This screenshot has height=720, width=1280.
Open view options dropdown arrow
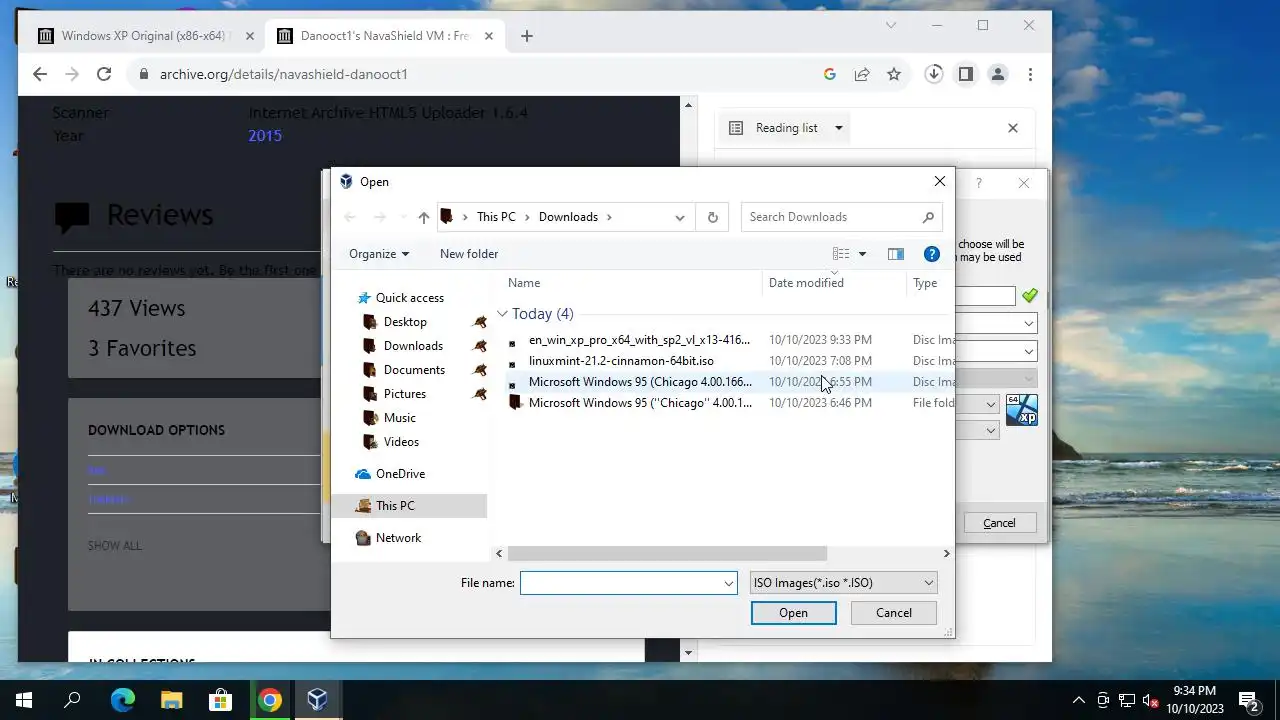pos(863,254)
